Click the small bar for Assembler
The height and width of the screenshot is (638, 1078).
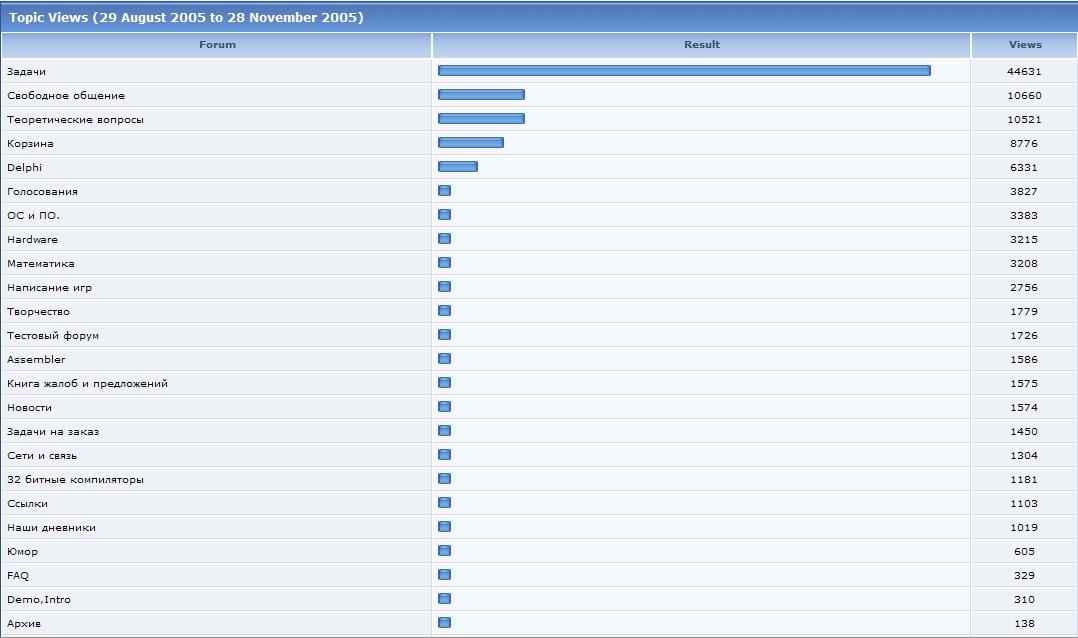coord(444,359)
